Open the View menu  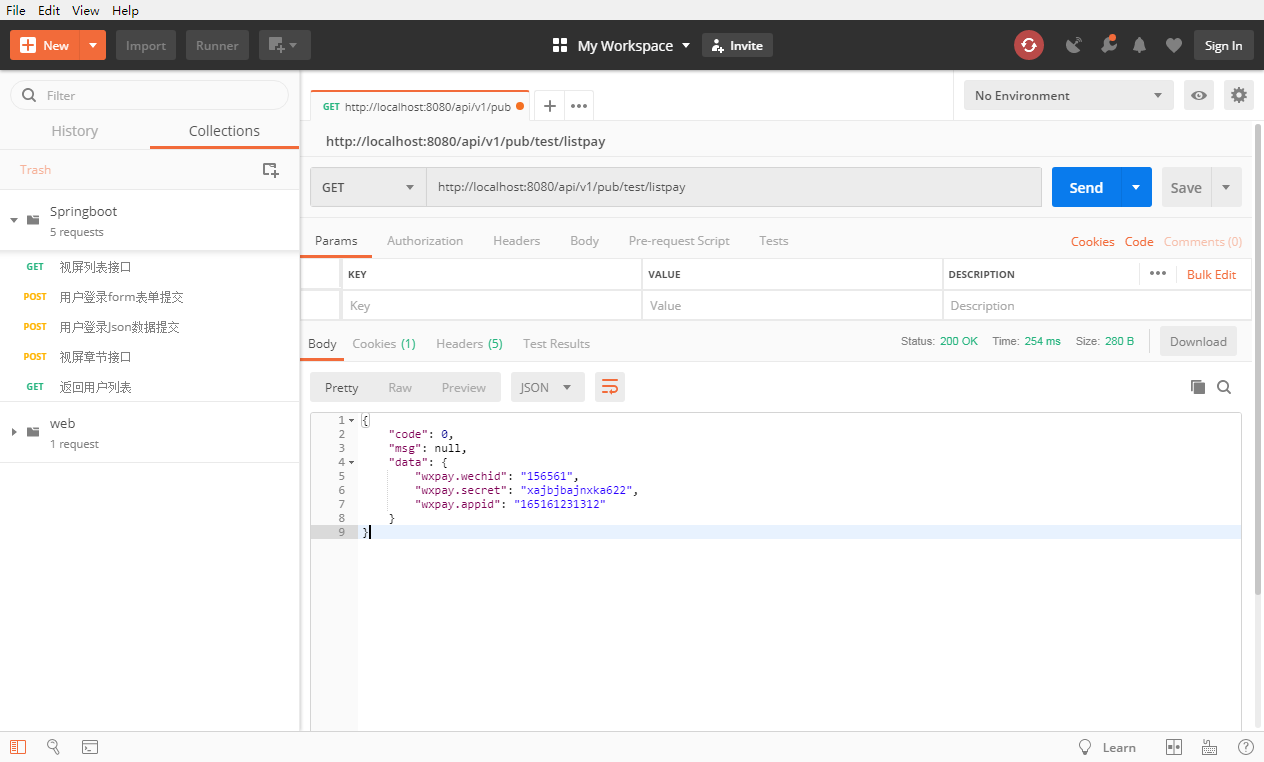pos(86,10)
